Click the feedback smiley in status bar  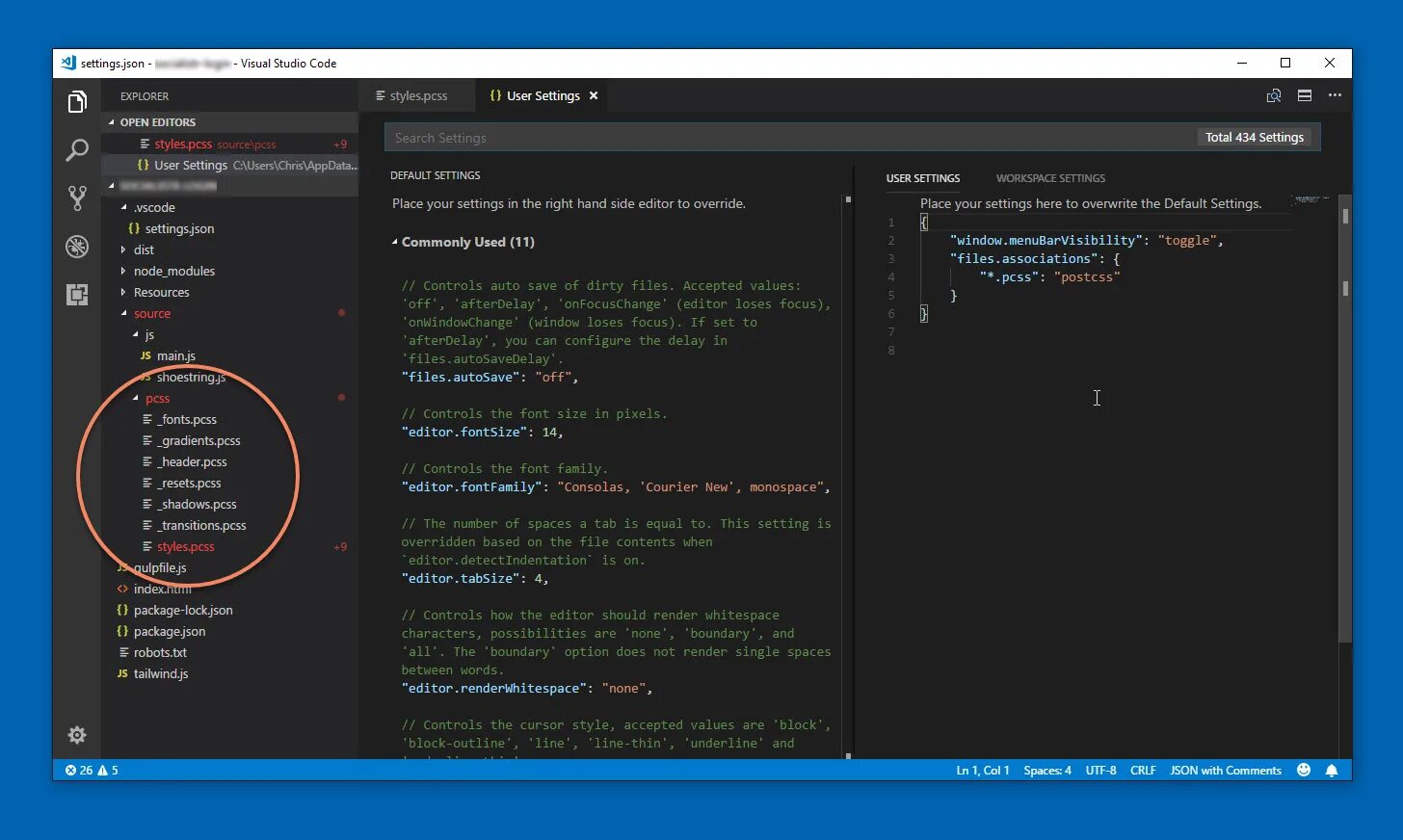coord(1304,770)
